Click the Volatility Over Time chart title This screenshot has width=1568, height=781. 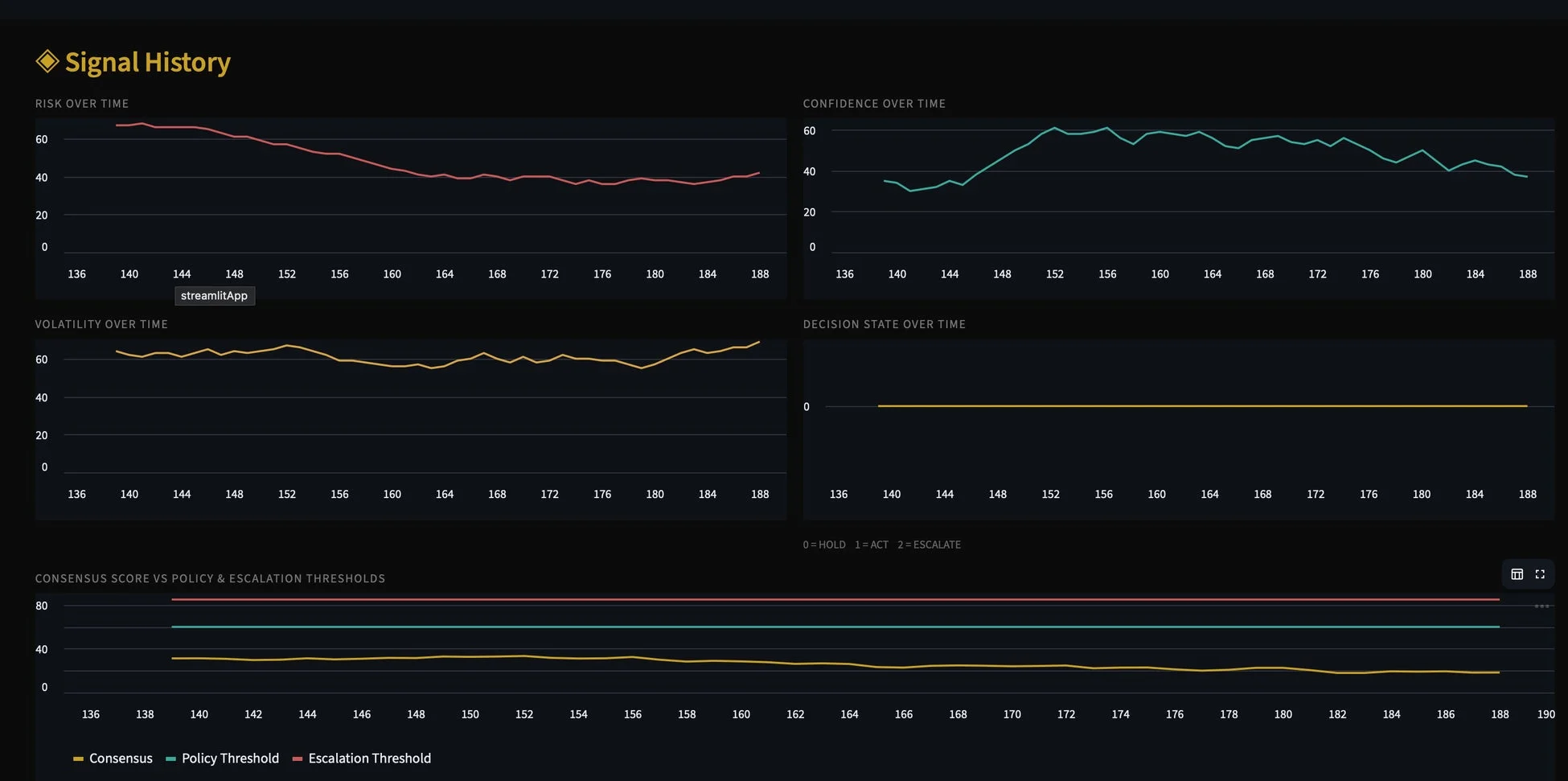pos(101,324)
